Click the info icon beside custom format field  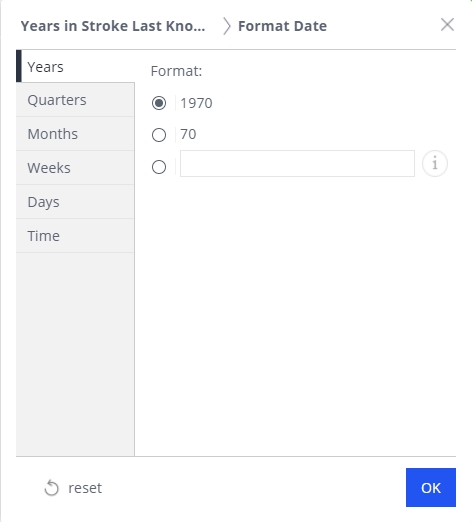point(435,164)
